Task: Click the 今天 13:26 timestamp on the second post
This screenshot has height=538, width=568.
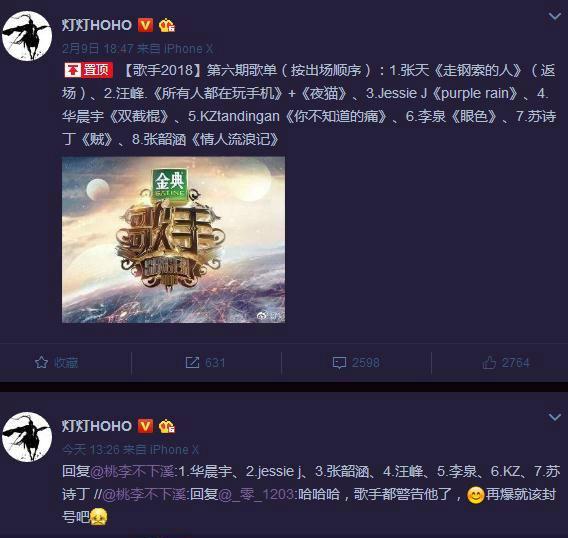Action: coord(91,450)
